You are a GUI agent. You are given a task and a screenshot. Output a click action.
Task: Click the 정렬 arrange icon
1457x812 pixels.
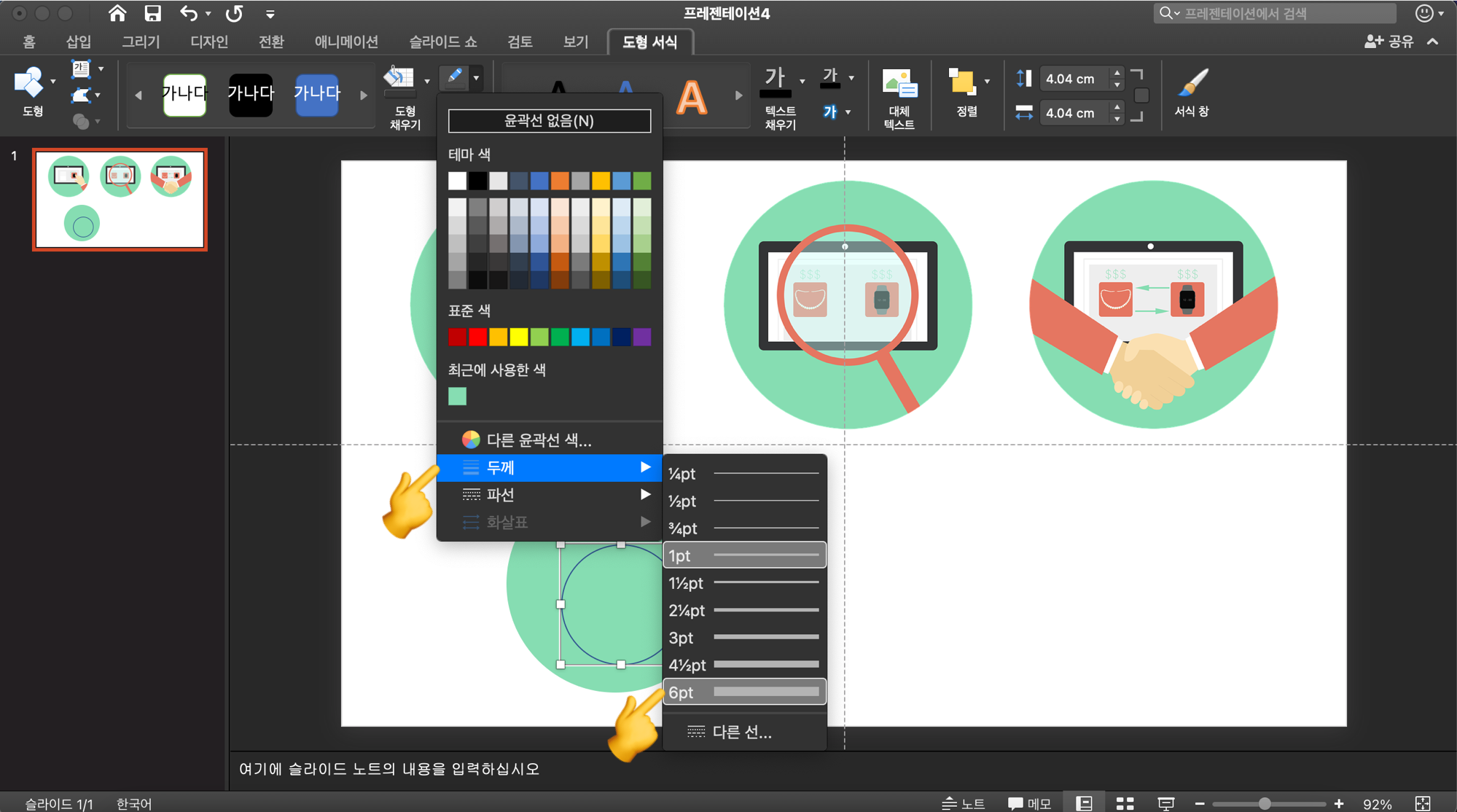pyautogui.click(x=961, y=82)
